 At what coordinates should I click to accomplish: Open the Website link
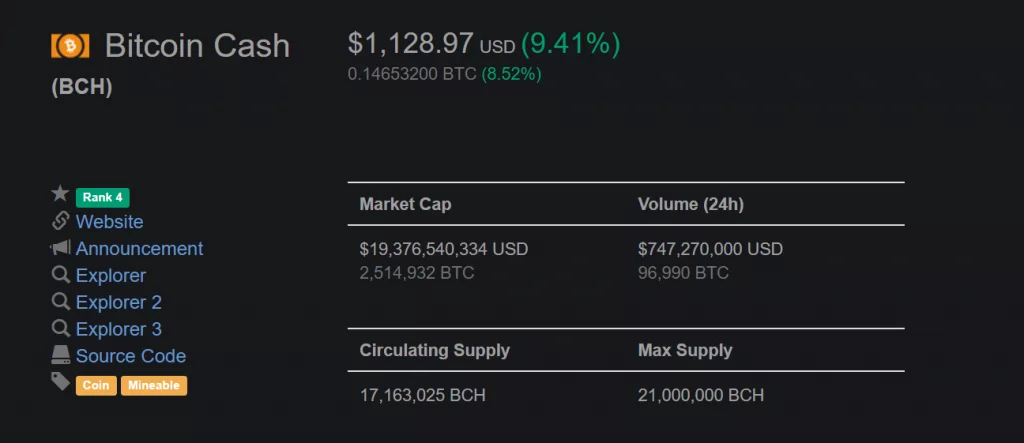[110, 222]
